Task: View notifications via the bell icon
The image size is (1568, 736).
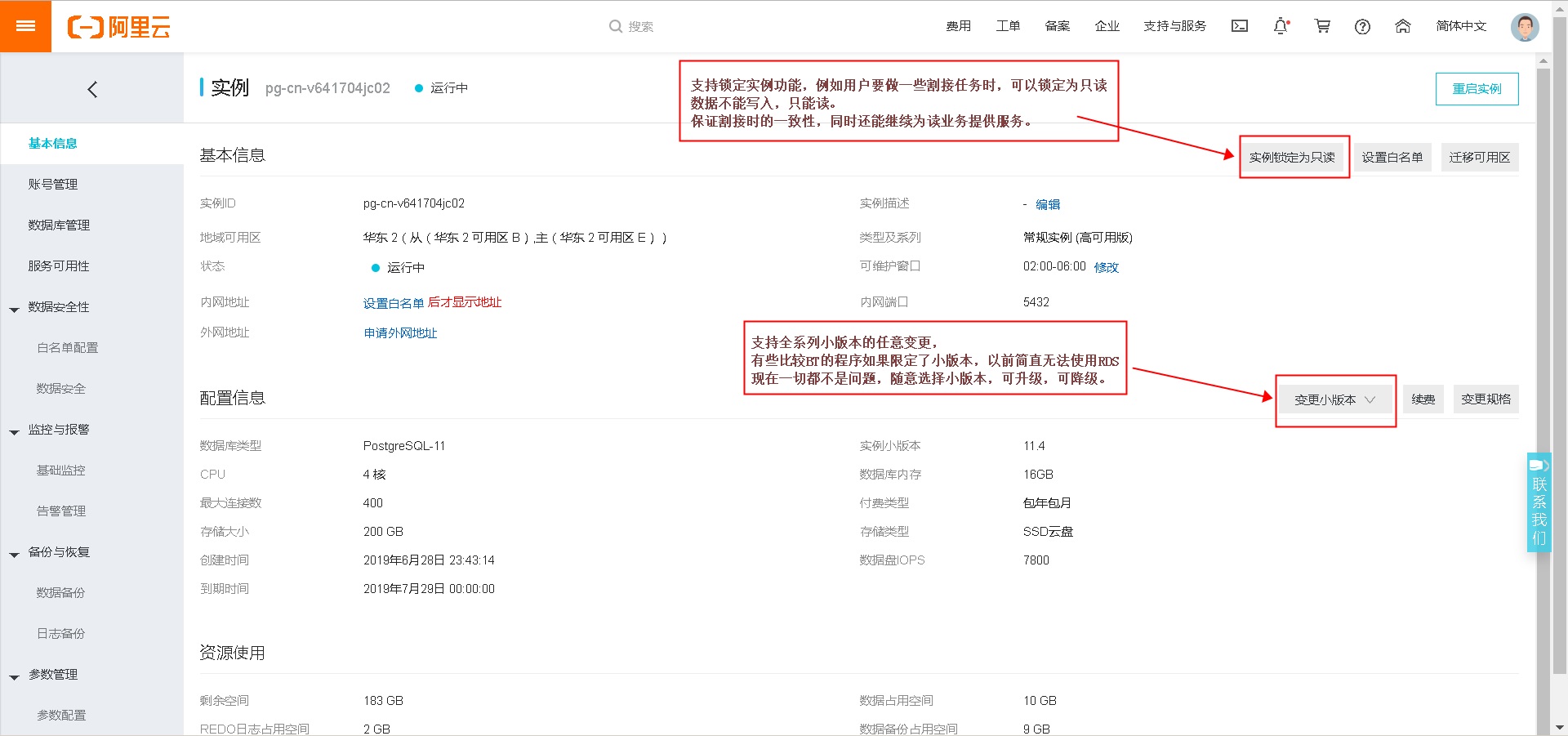Action: tap(1281, 26)
